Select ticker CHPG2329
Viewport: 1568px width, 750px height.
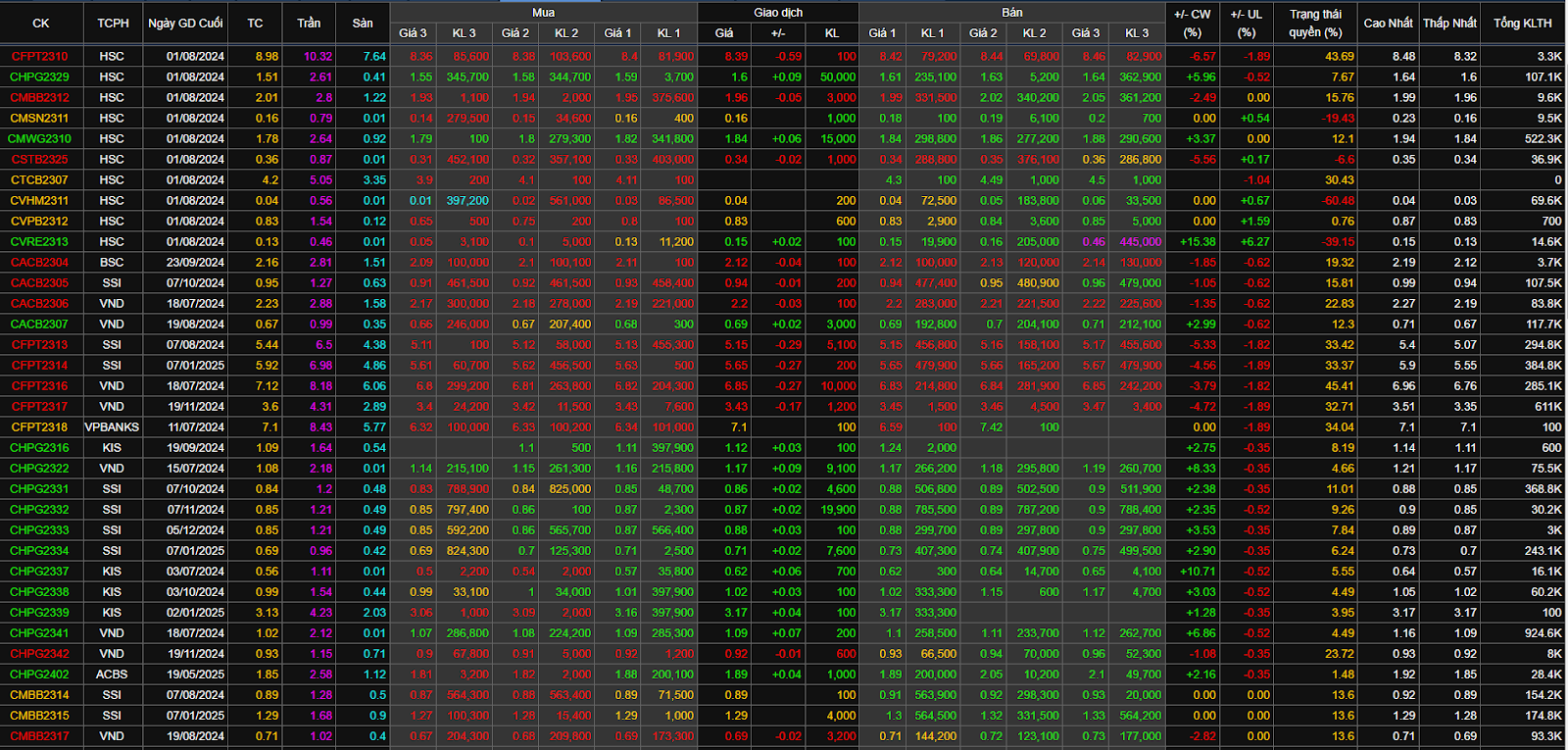click(40, 77)
